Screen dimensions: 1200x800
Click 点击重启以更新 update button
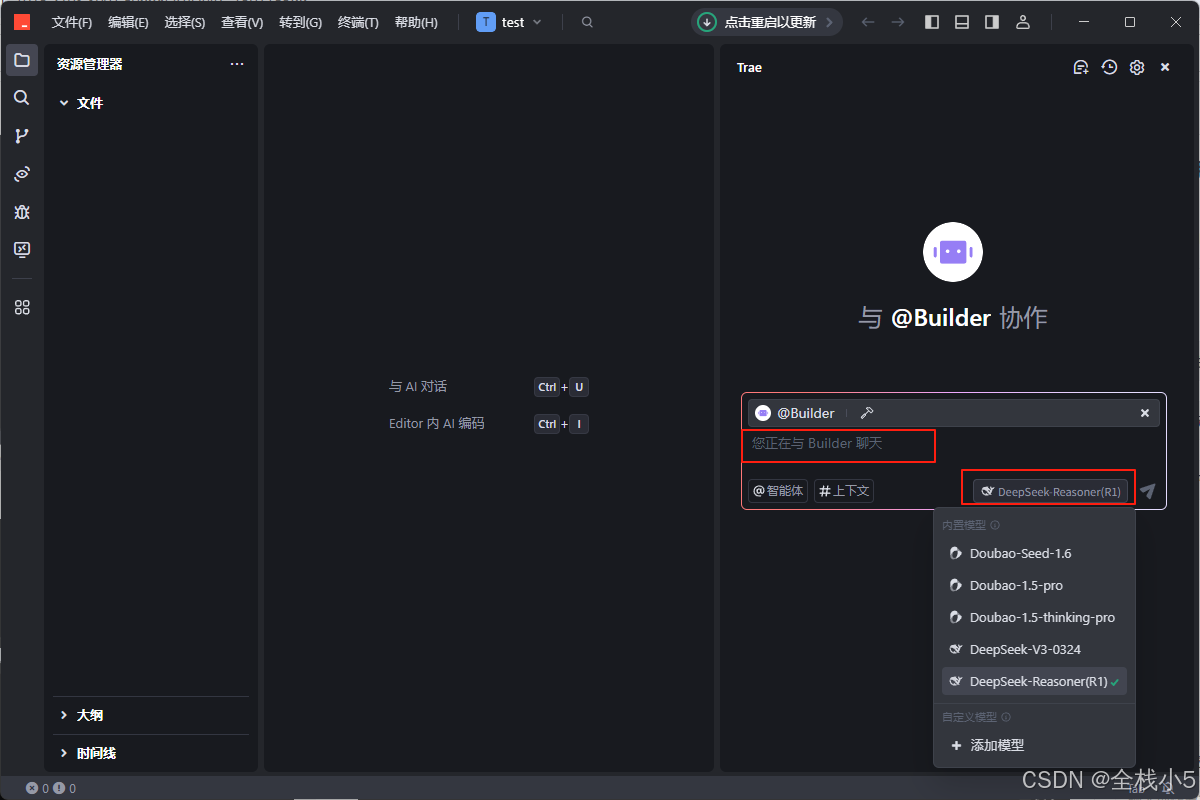767,22
